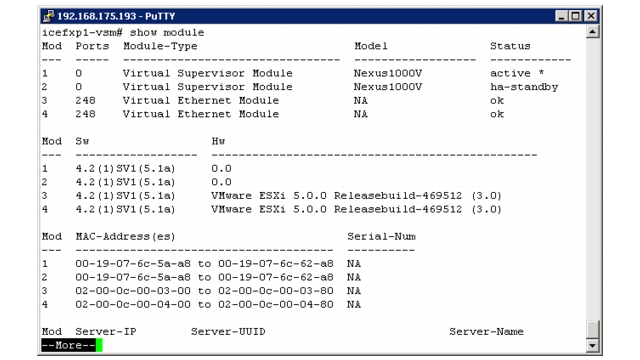
Task: Click the scrollbar up arrow
Action: point(592,32)
